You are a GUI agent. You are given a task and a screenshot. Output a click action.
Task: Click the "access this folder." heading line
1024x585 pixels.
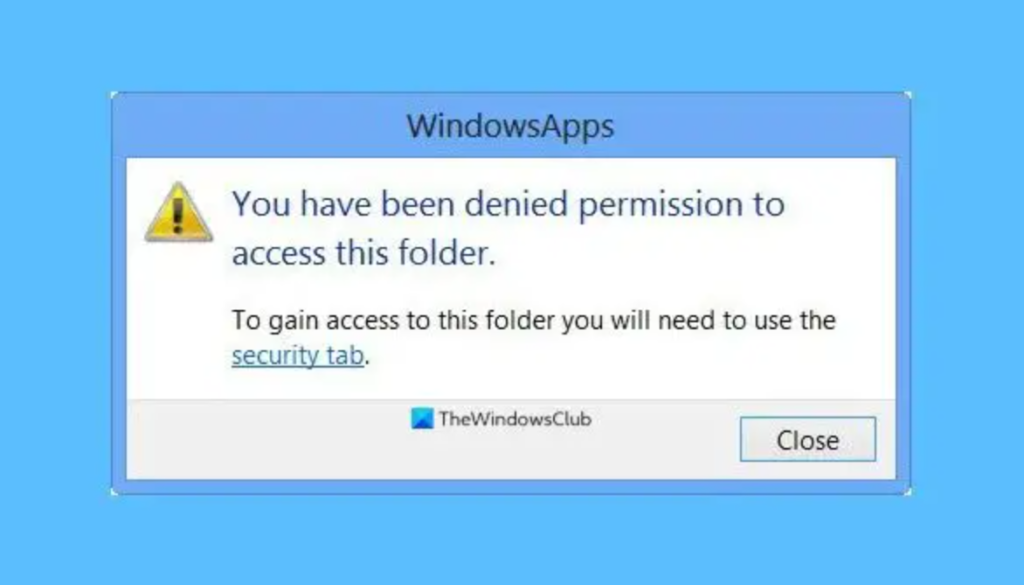pos(363,254)
